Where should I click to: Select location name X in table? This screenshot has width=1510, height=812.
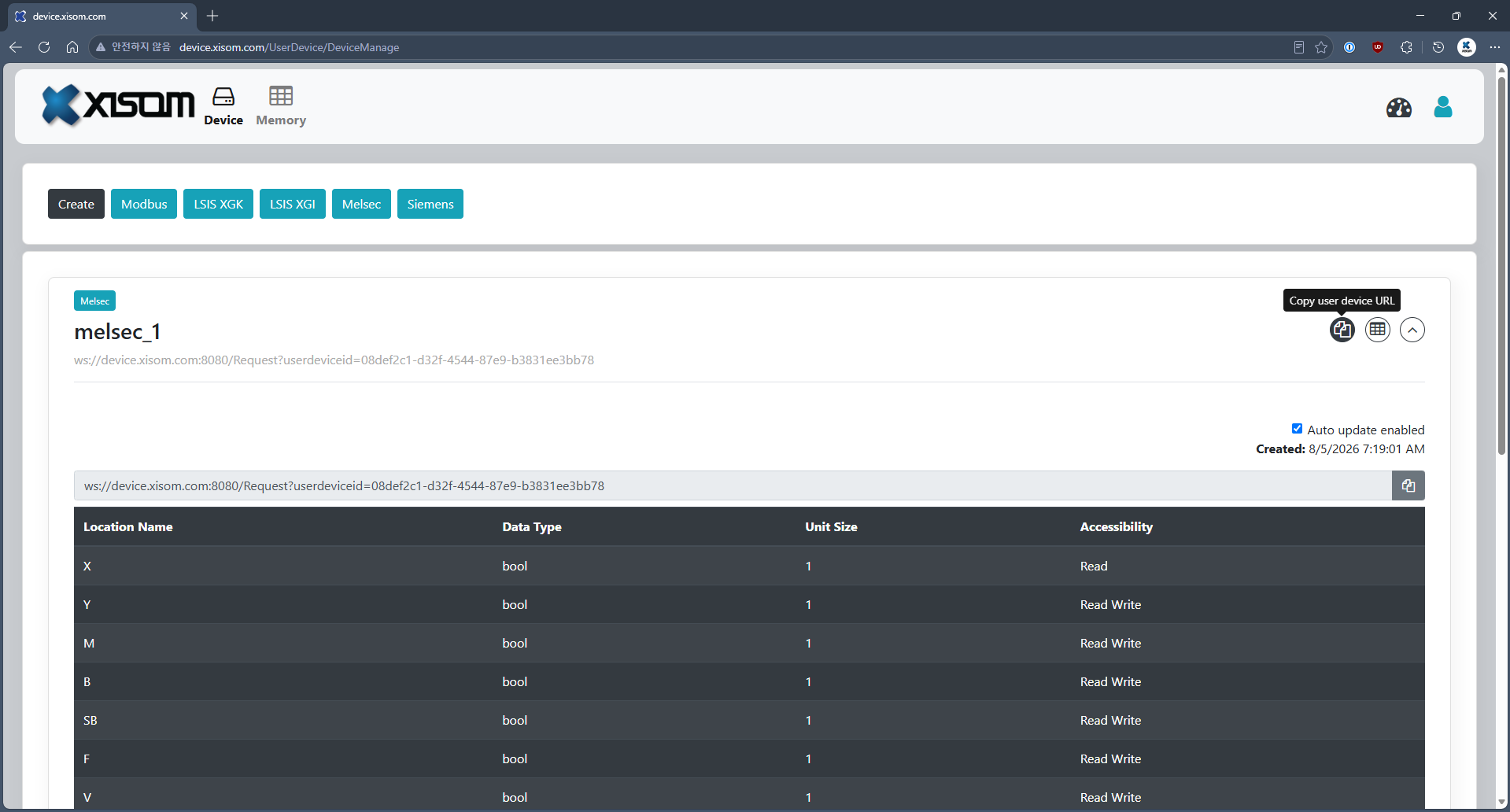[87, 566]
